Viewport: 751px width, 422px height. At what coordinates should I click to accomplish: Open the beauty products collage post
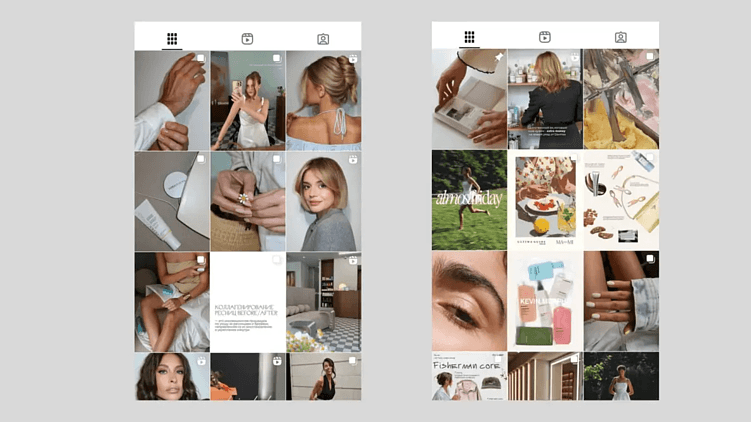click(621, 200)
